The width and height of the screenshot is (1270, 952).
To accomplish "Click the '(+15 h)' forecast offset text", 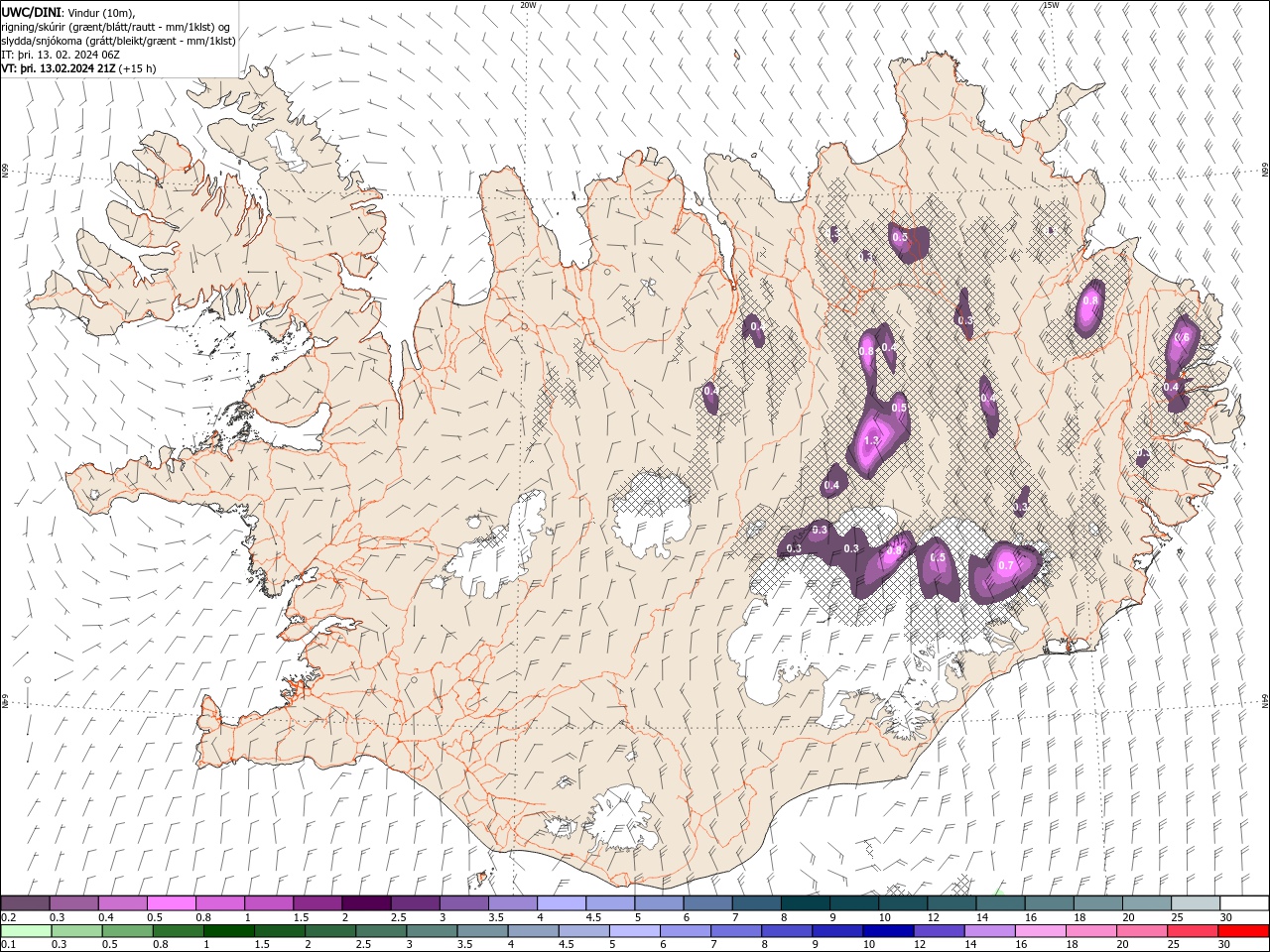I will pos(137,68).
